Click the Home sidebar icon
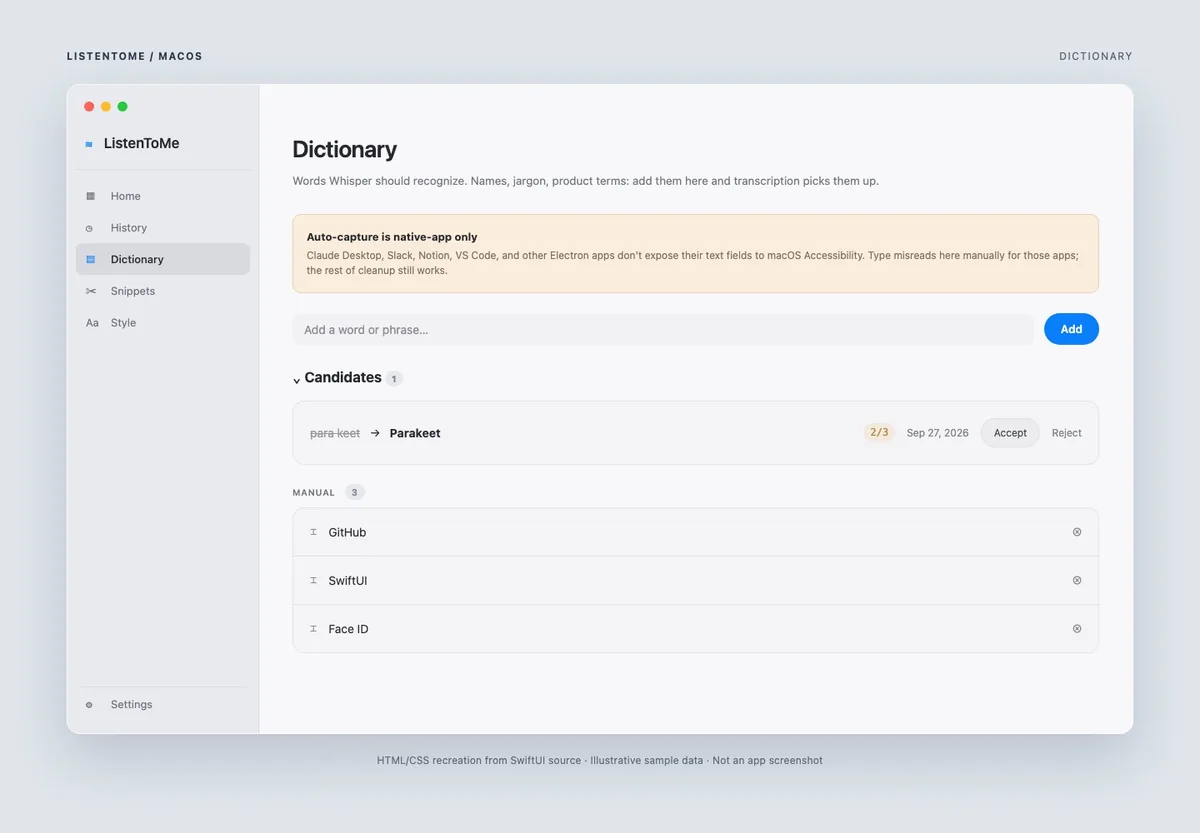The width and height of the screenshot is (1200, 833). pyautogui.click(x=91, y=196)
